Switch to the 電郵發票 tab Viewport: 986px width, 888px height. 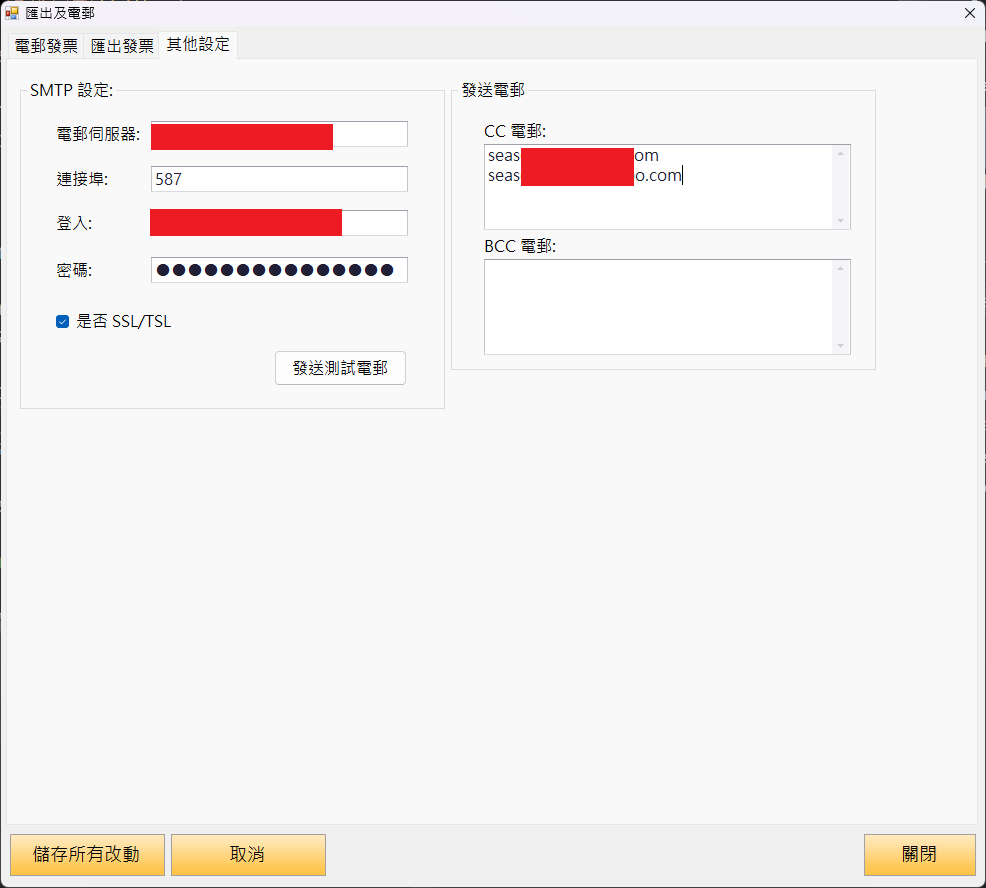pyautogui.click(x=45, y=46)
